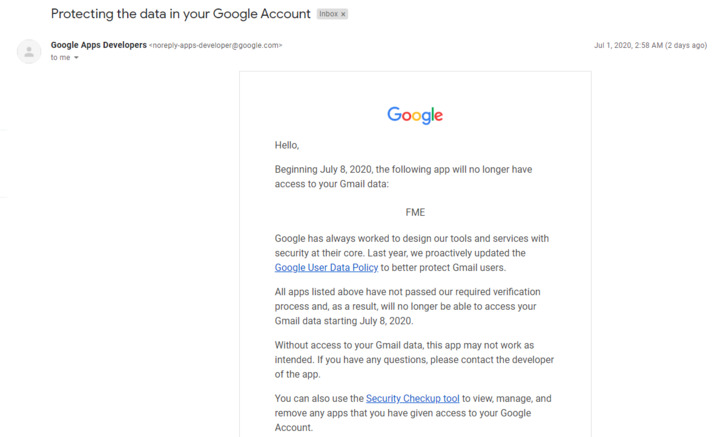Click the Google logo in the email body
This screenshot has width=720, height=437.
(415, 115)
